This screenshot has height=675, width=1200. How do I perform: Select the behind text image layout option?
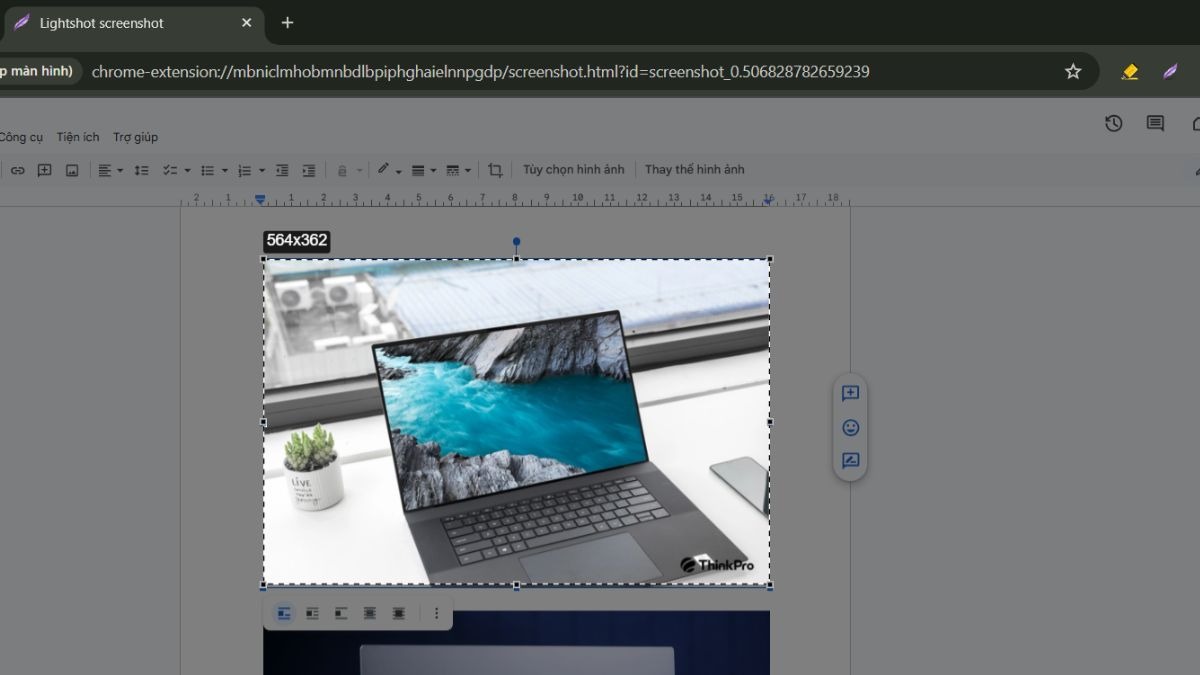(370, 613)
